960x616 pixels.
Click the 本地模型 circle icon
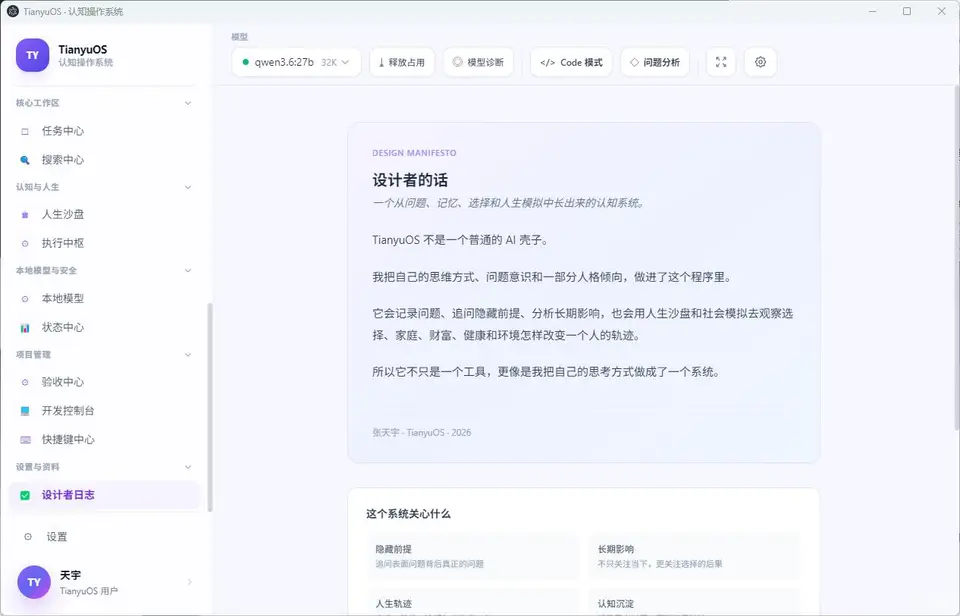point(25,299)
